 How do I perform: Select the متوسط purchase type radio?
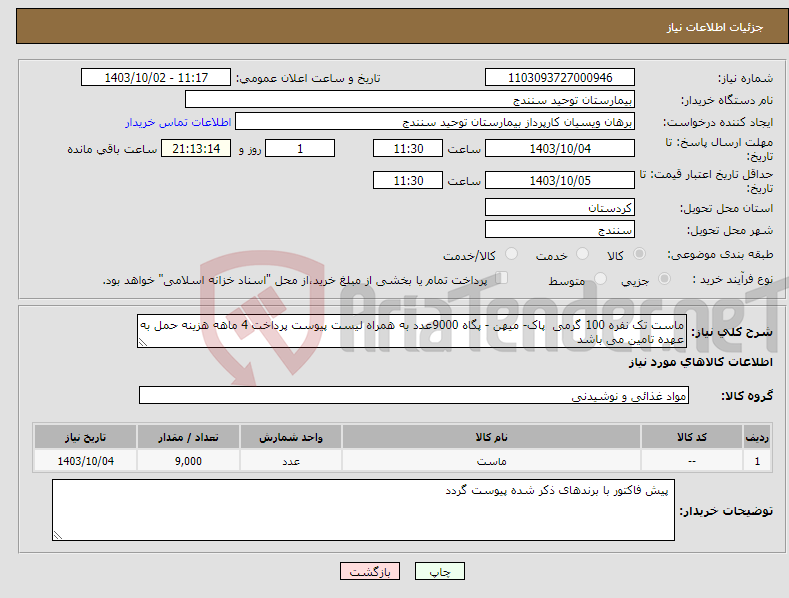[x=600, y=278]
